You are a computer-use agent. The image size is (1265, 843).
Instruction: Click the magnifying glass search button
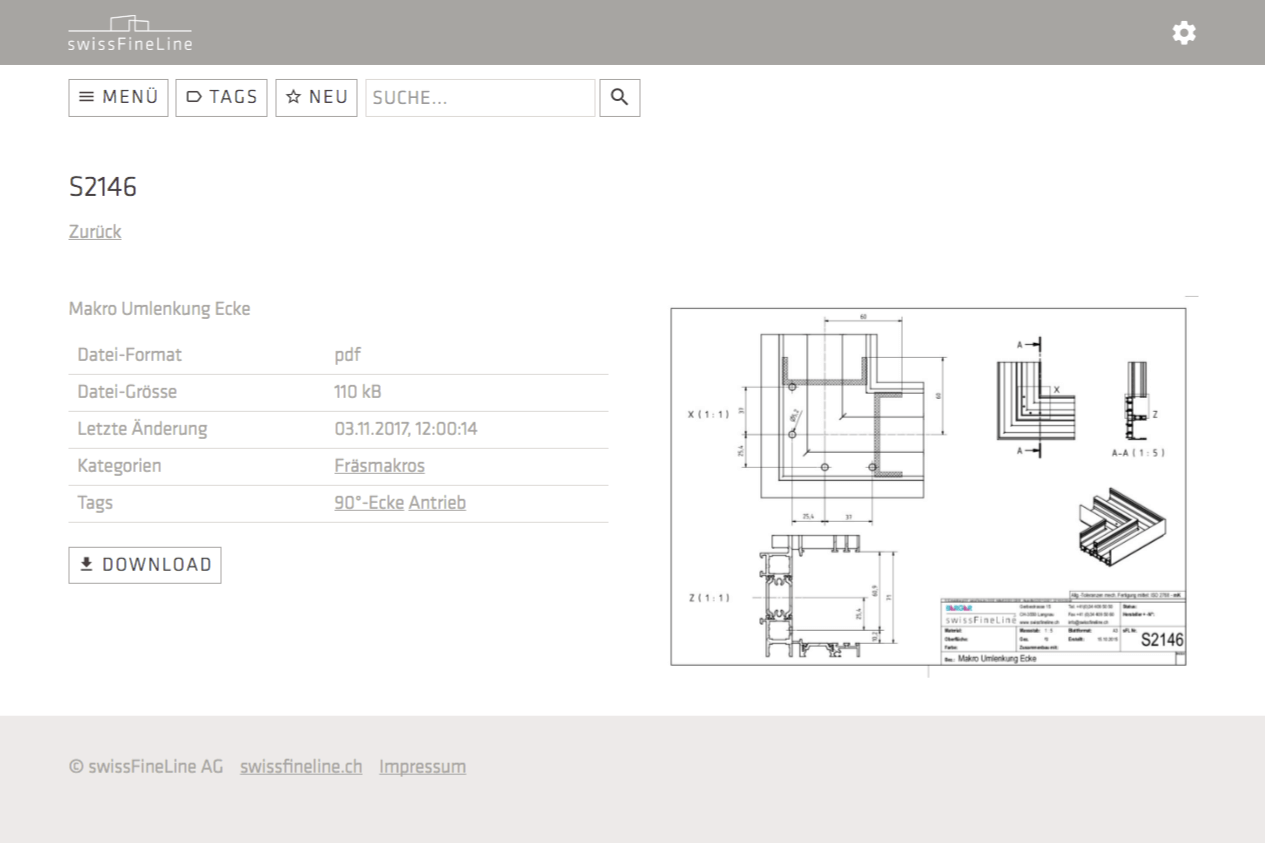coord(619,98)
